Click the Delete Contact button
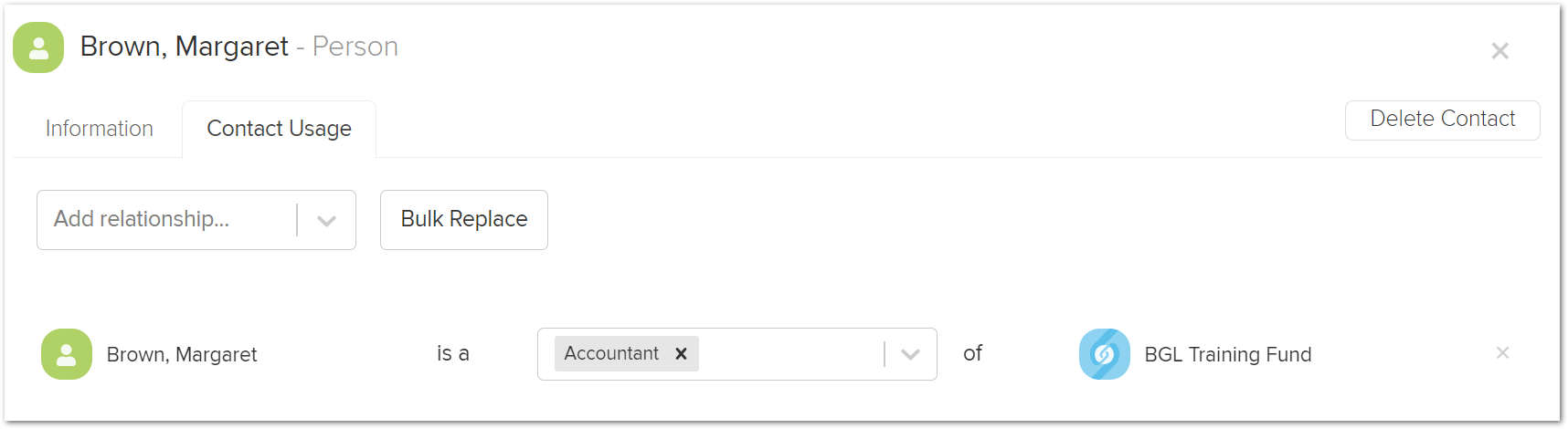The image size is (1568, 429). pos(1442,120)
